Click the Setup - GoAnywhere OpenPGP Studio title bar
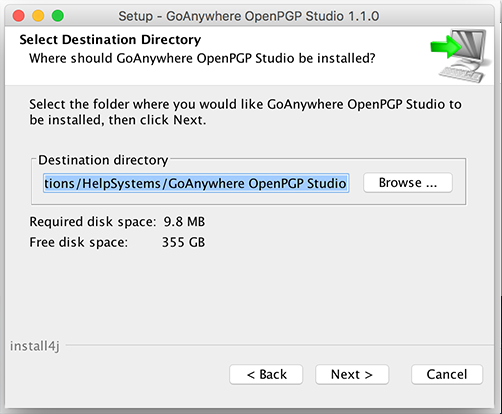 (249, 16)
